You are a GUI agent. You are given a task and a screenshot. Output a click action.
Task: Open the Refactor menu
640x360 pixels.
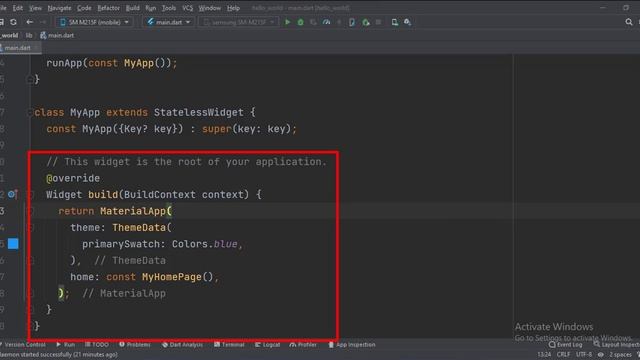[x=109, y=8]
